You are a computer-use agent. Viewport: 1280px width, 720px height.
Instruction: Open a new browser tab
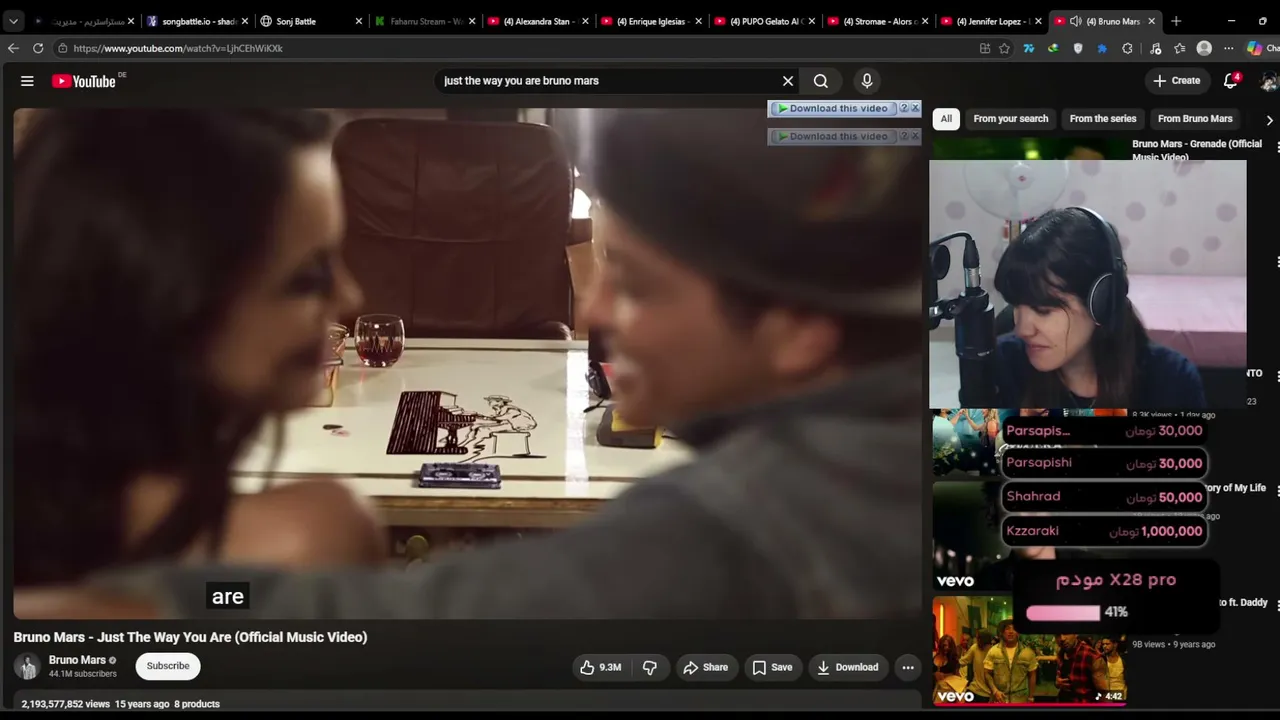click(x=1176, y=21)
